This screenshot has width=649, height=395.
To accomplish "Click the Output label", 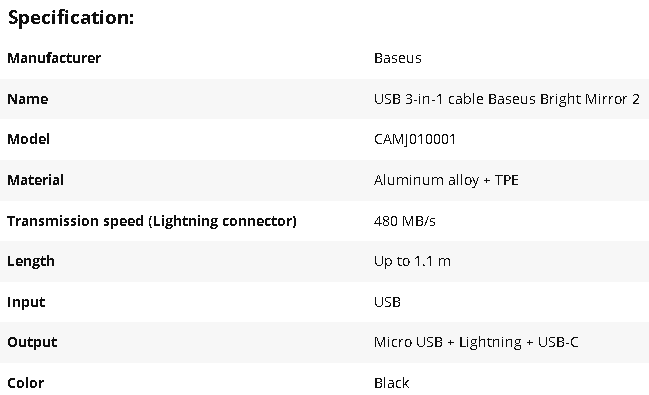I will pos(32,342).
